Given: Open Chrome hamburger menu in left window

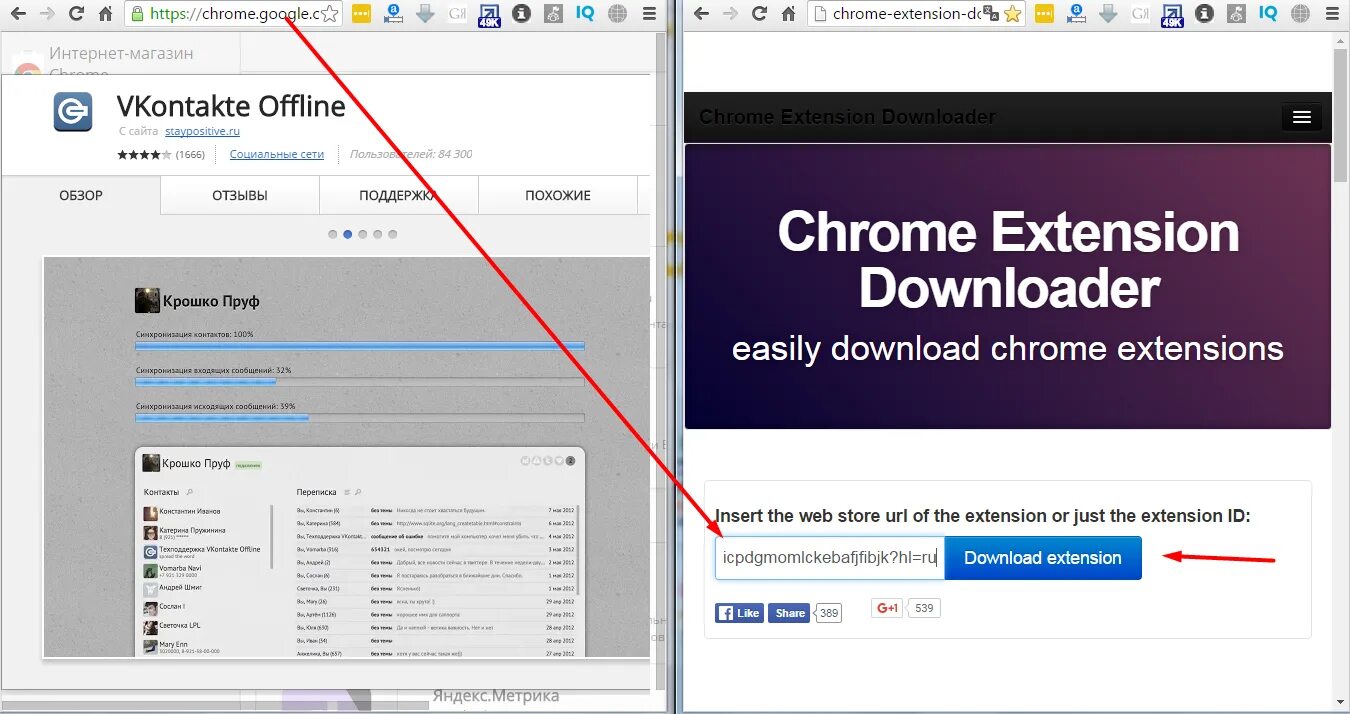Looking at the screenshot, I should pyautogui.click(x=649, y=14).
